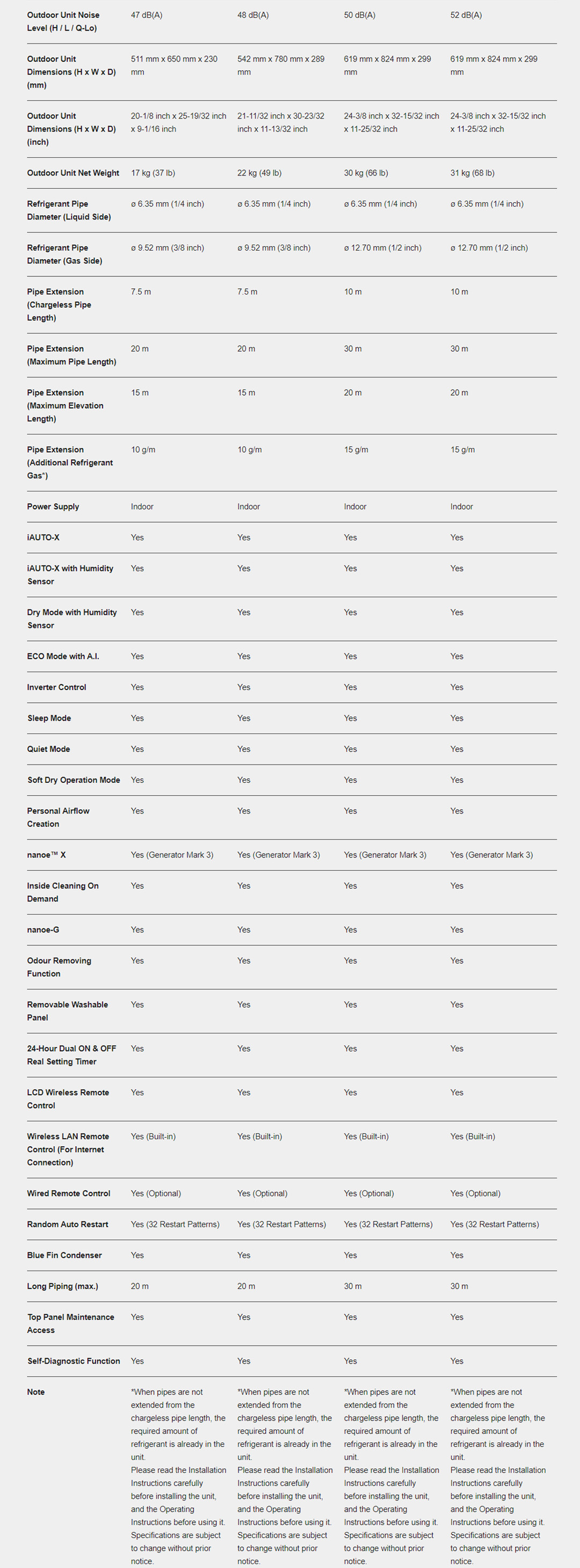Click the 31 kg (68 lb) weight value
The height and width of the screenshot is (1568, 580).
(x=472, y=173)
